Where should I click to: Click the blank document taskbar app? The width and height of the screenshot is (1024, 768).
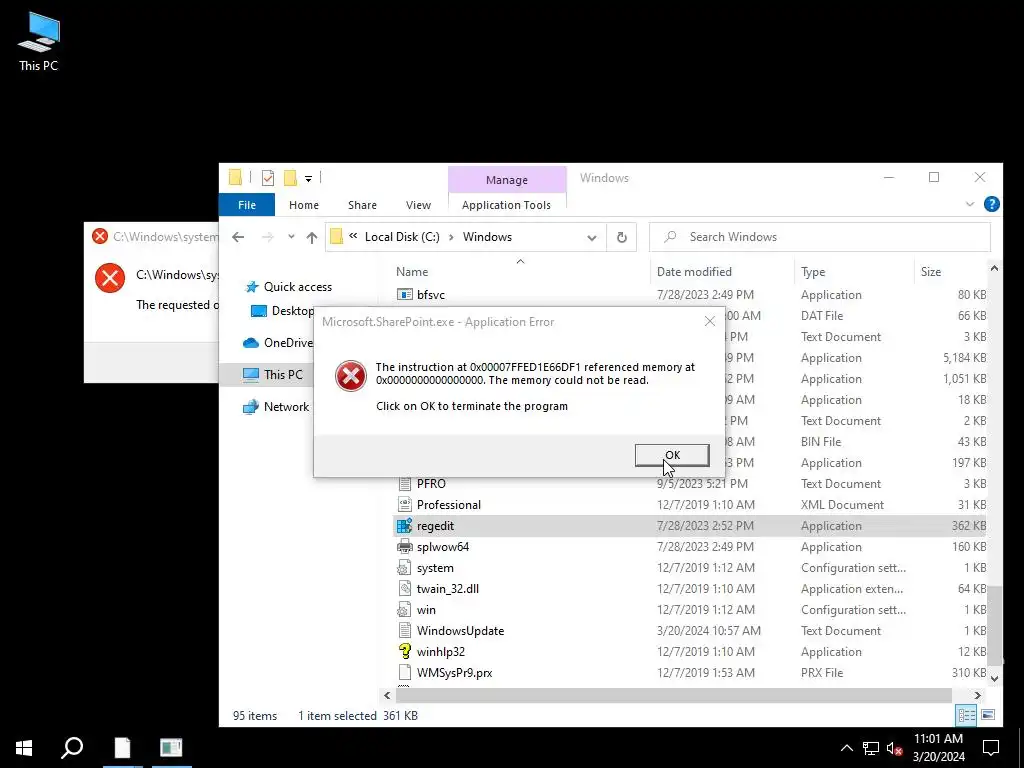pos(122,748)
